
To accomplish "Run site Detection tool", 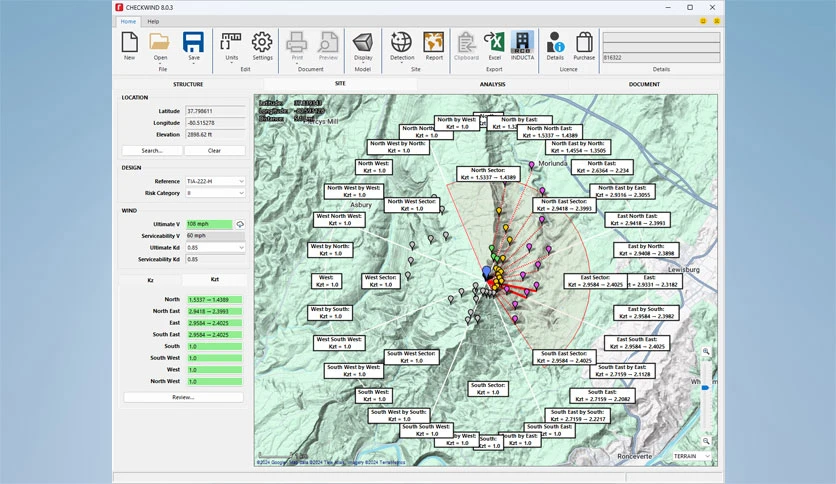I will 401,42.
